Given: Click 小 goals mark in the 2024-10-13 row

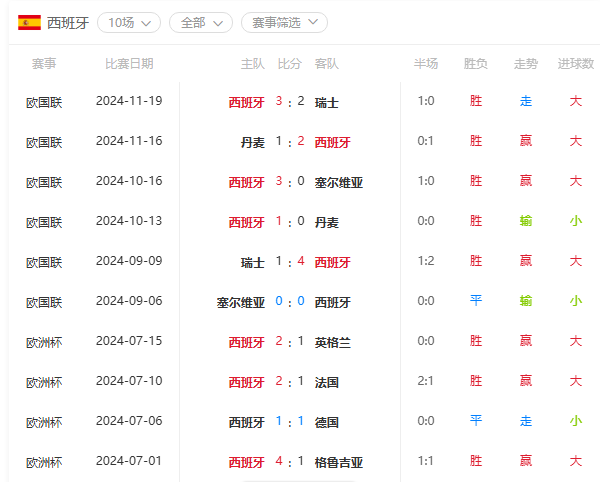Looking at the screenshot, I should point(576,221).
